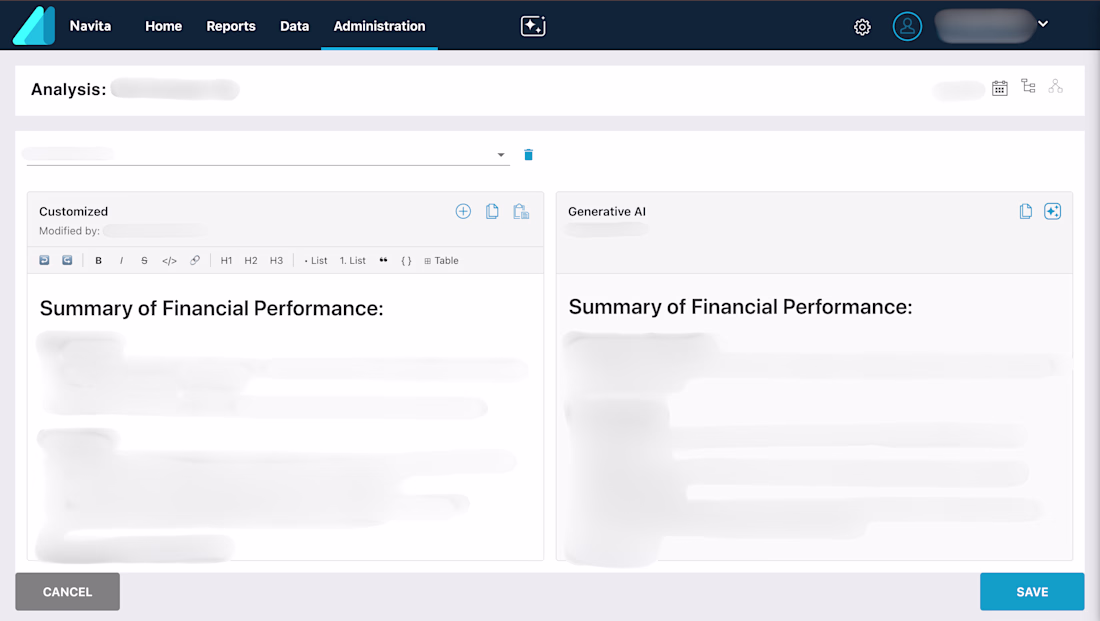The image size is (1100, 621).
Task: Click the org structure icon in Analysis header
Action: click(1056, 86)
